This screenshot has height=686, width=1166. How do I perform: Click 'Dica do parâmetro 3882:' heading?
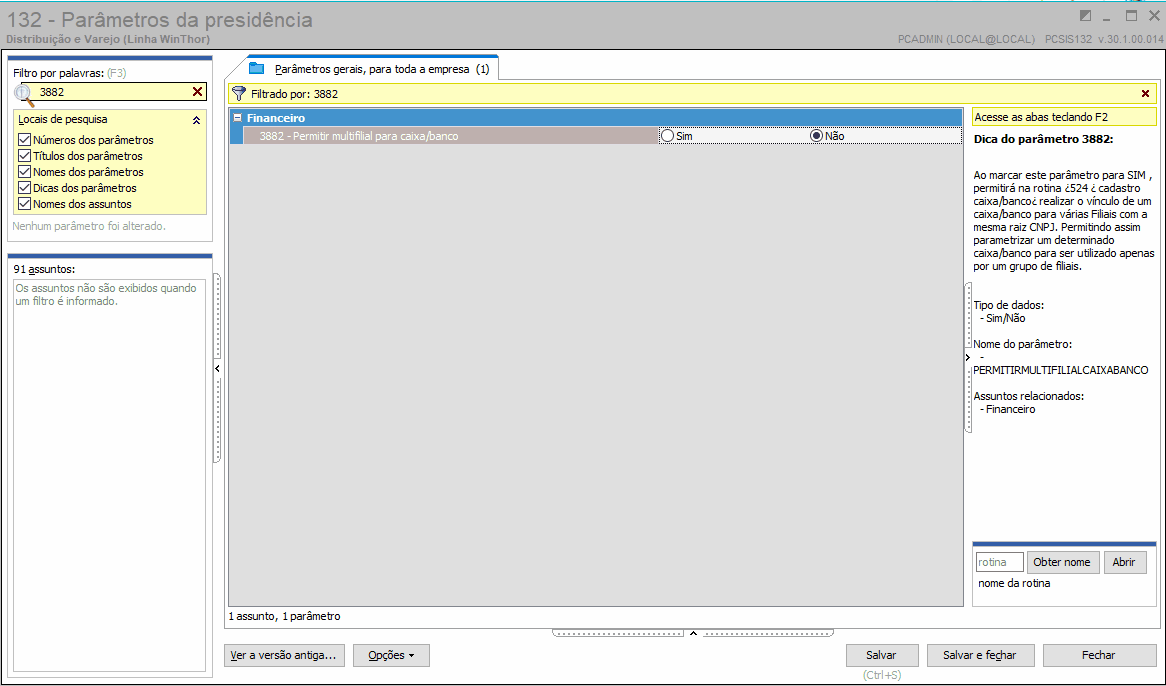[x=1043, y=139]
